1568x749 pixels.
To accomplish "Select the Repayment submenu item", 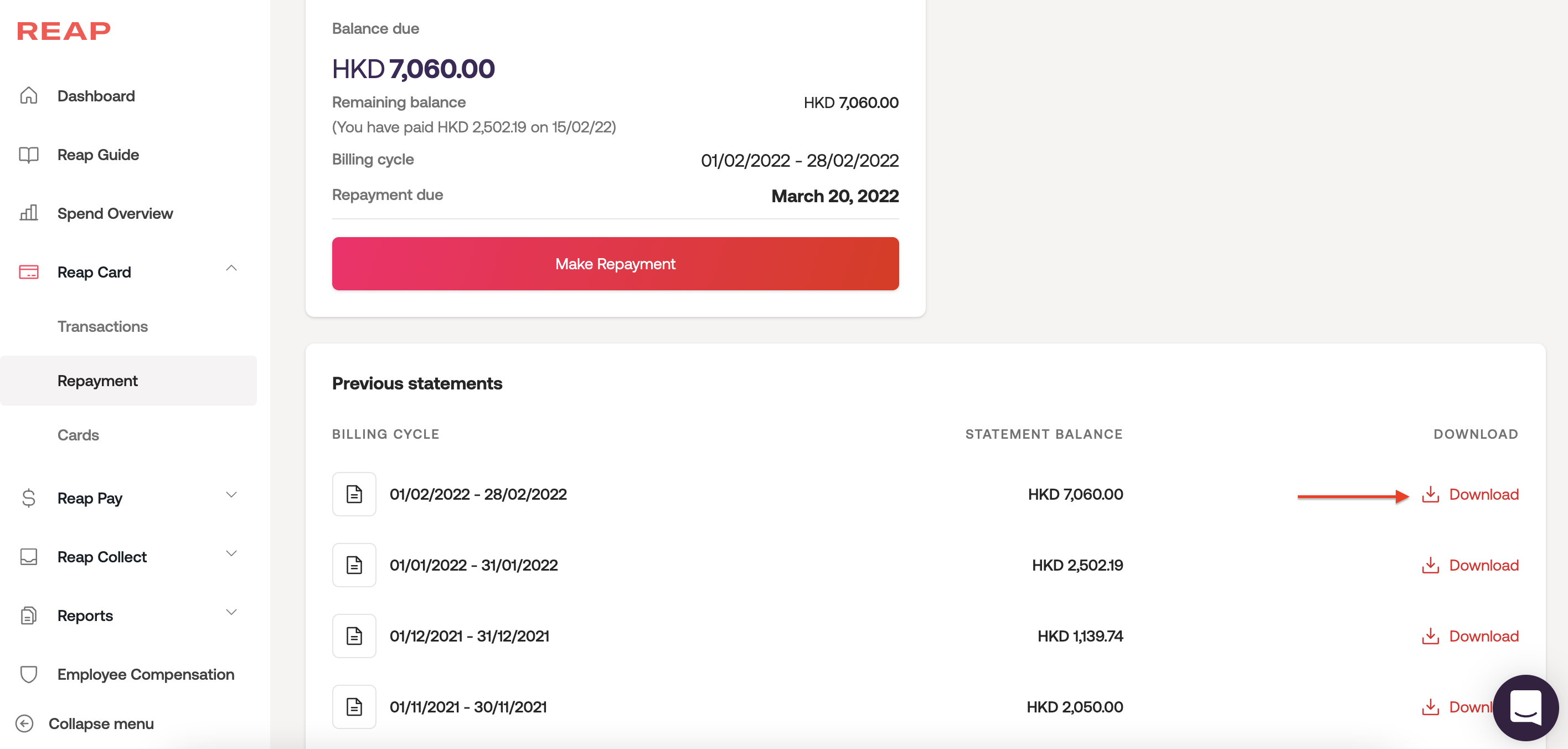I will pos(97,381).
